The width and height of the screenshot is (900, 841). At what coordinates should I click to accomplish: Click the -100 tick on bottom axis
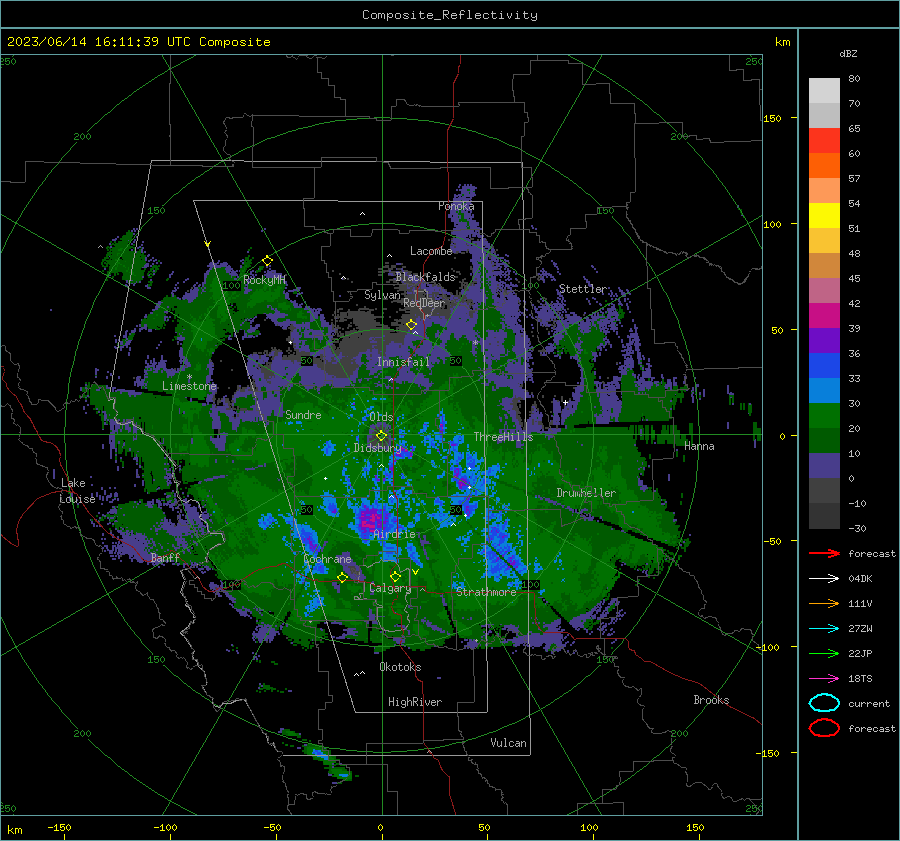pyautogui.click(x=165, y=827)
